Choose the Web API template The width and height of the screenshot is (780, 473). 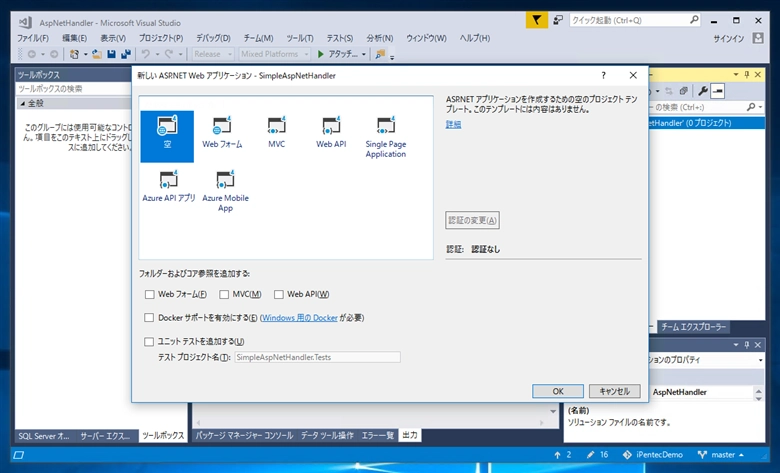[x=331, y=132]
